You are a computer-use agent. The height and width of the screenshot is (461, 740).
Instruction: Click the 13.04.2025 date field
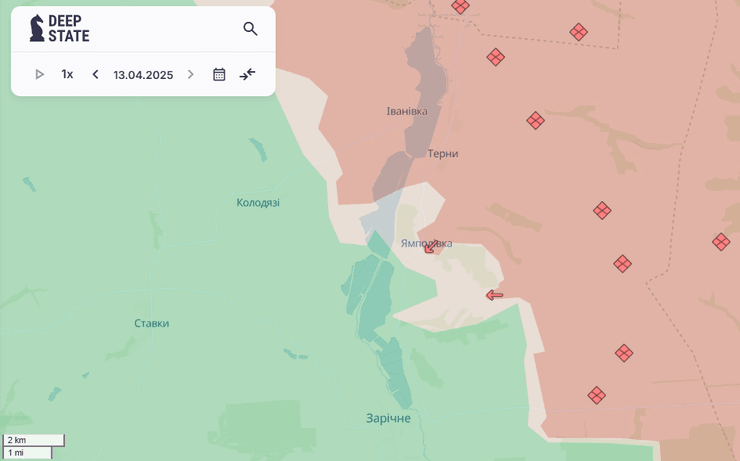[143, 75]
